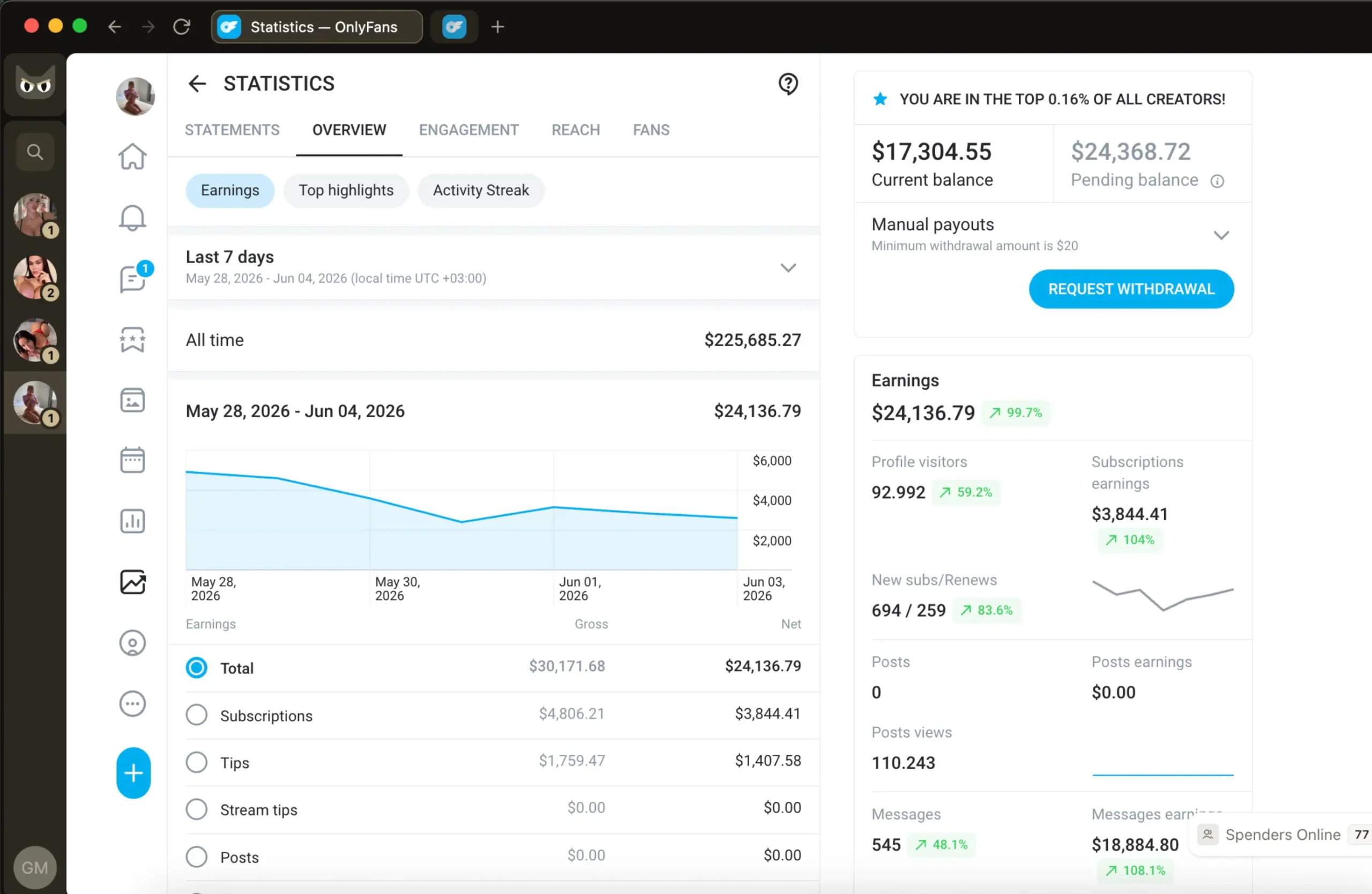
Task: Click the 99.7% earnings growth badge
Action: click(x=1016, y=412)
